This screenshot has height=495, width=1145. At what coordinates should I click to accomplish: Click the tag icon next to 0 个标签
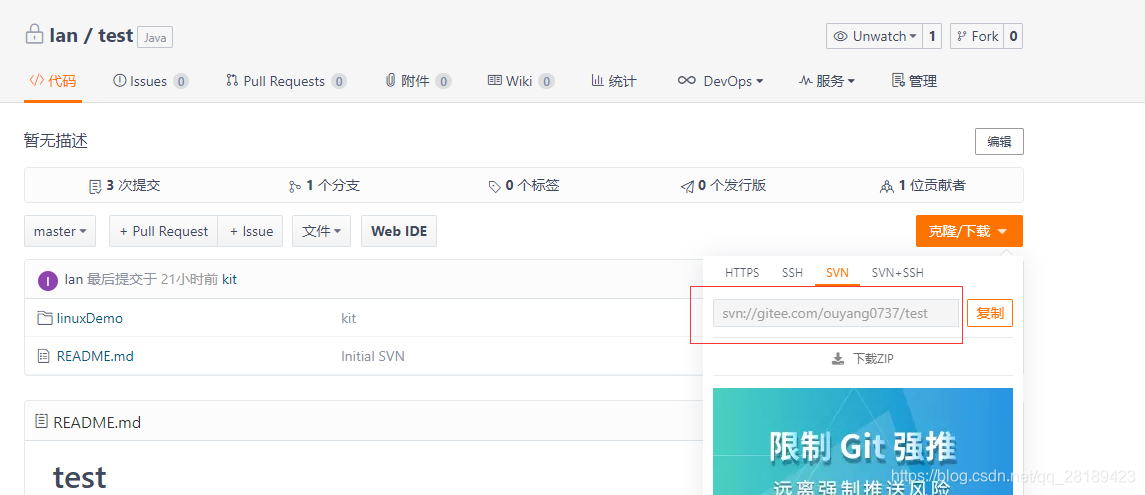pos(495,187)
